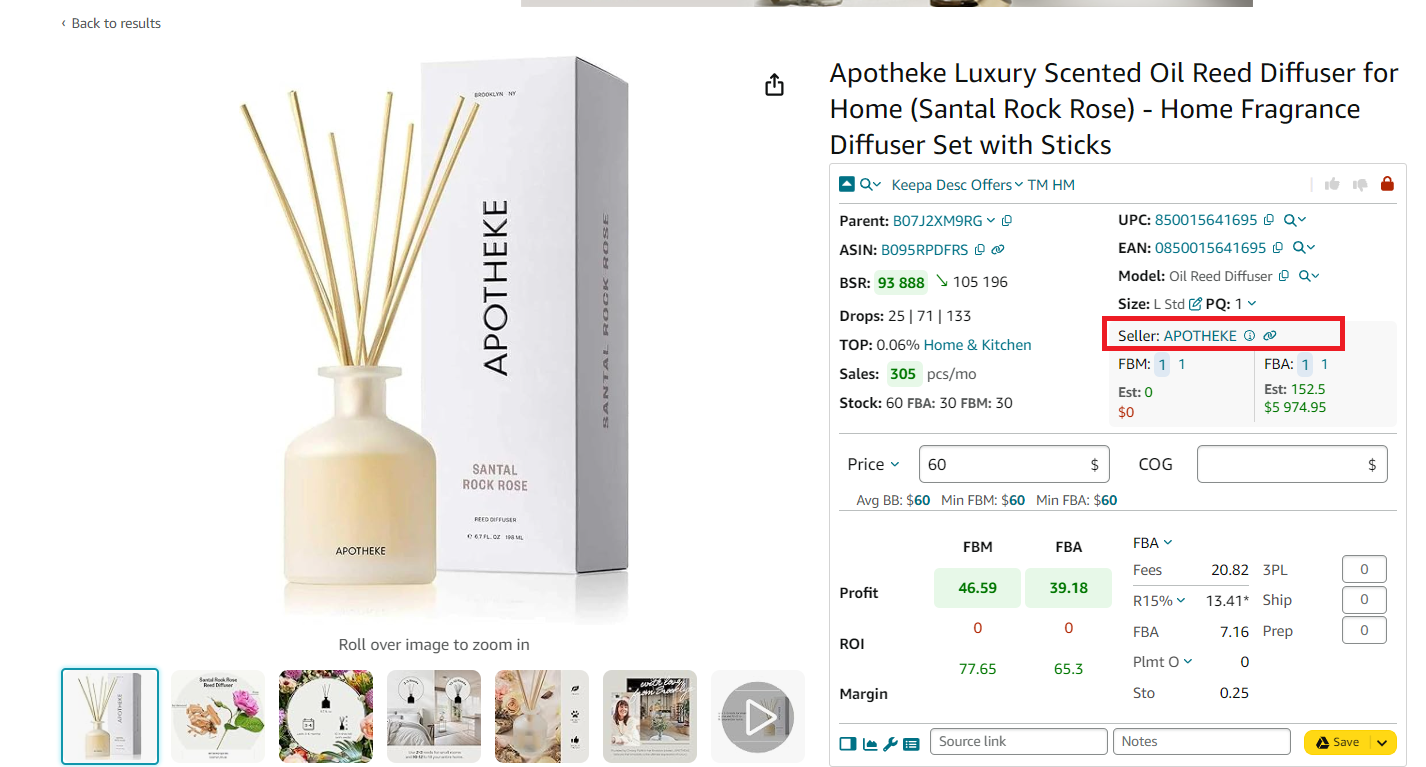The width and height of the screenshot is (1426, 767).
Task: Open the chart icon in bottom toolbar
Action: pos(870,744)
